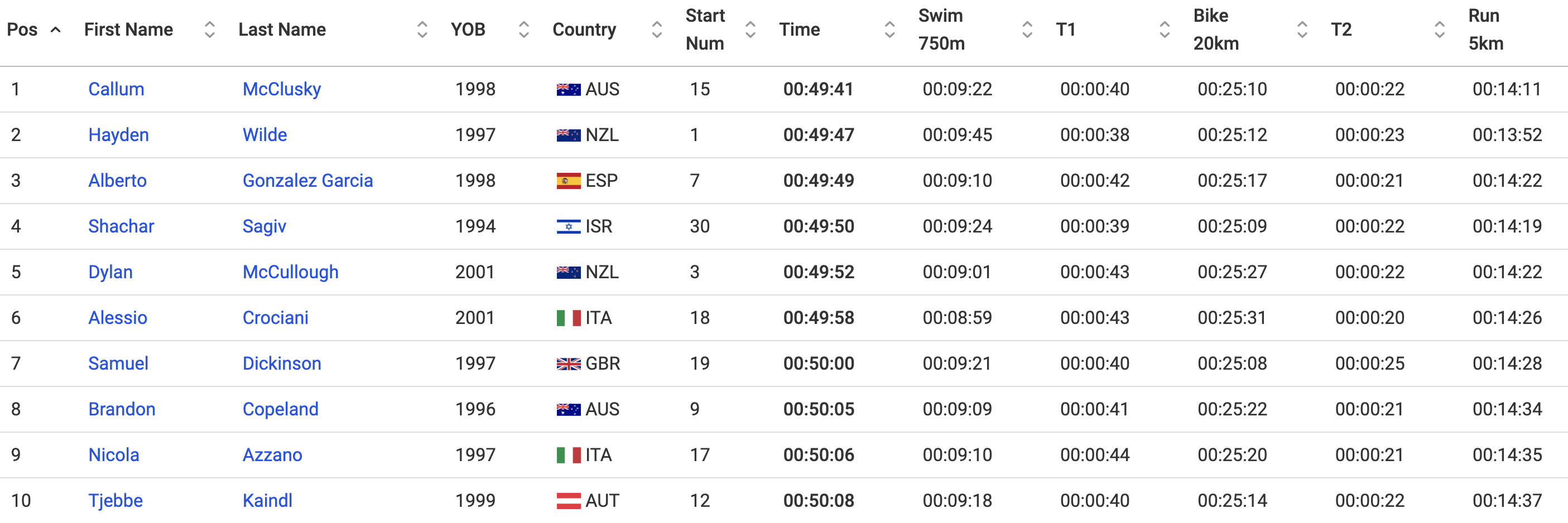The width and height of the screenshot is (1568, 523).
Task: Open the McClusky last name link
Action: point(281,89)
